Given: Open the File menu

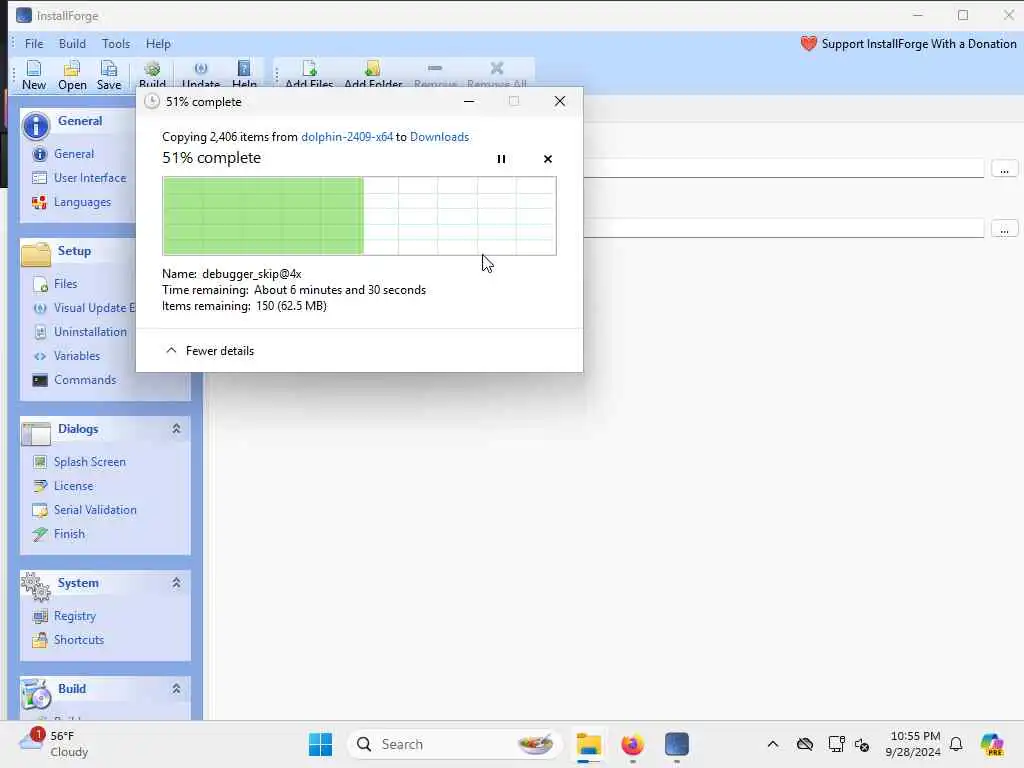Looking at the screenshot, I should point(34,44).
